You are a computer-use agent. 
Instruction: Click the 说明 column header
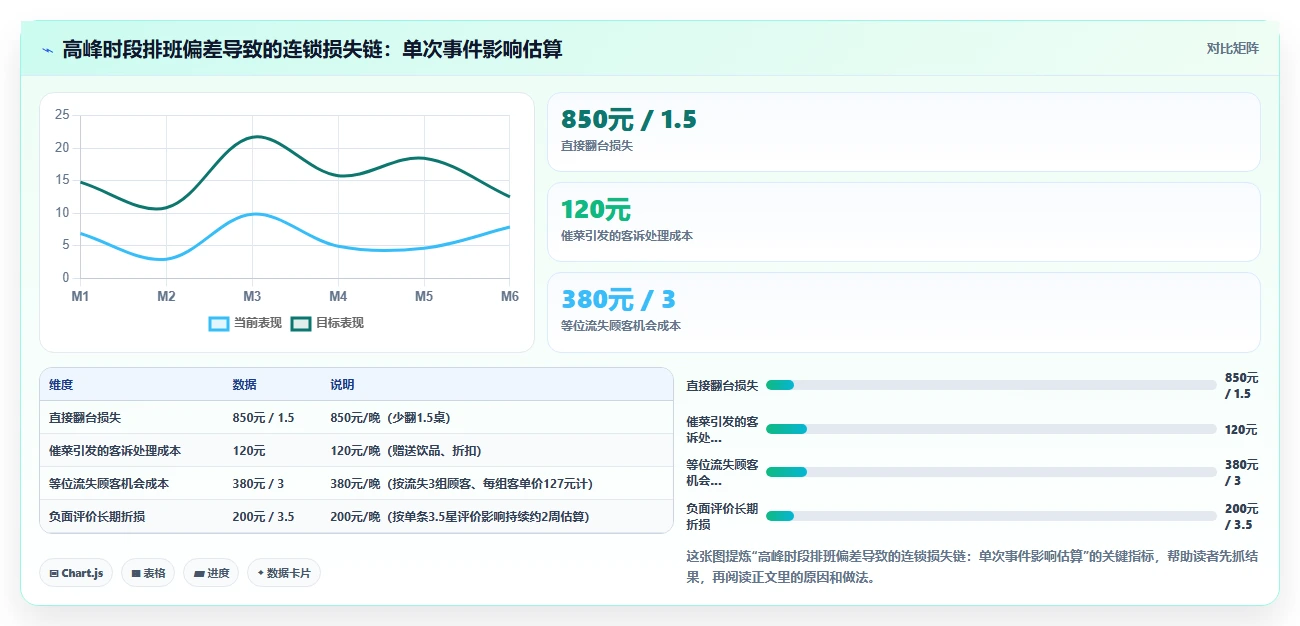pos(342,385)
